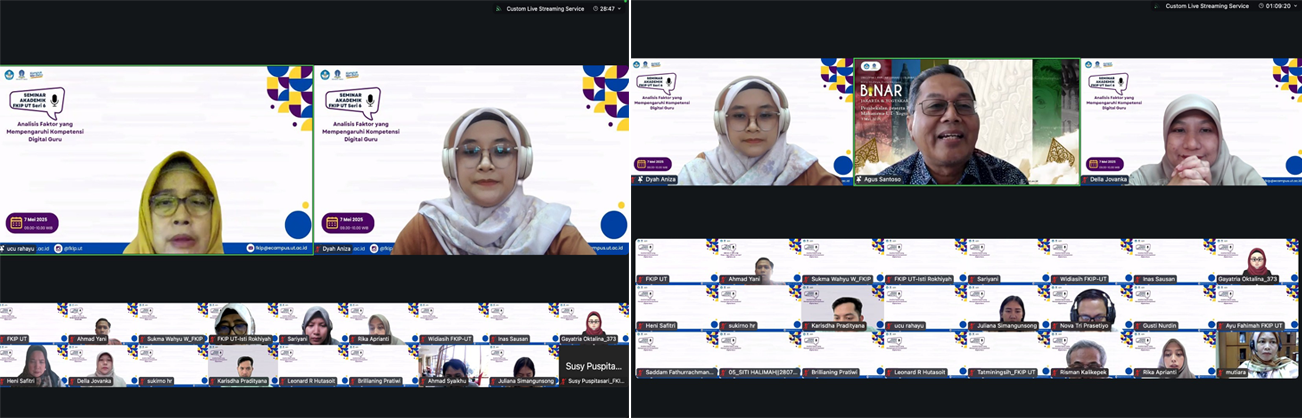
Task: Select Juliana Simangunsong tile in the 01:09:20 meeting
Action: (x=1009, y=308)
